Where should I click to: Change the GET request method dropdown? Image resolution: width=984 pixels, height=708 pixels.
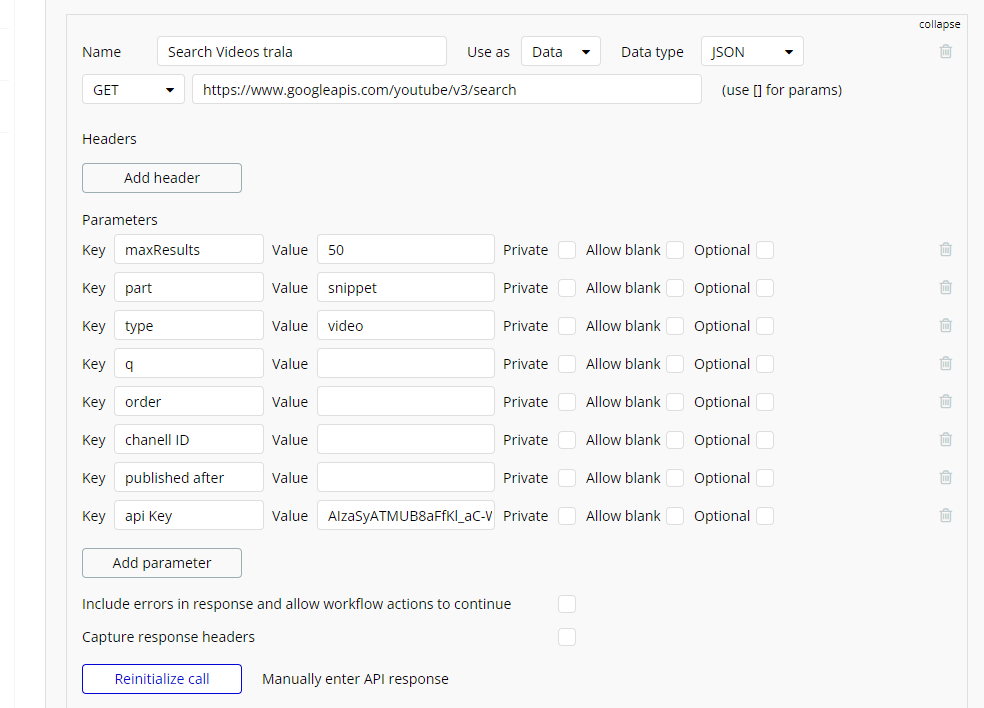click(x=133, y=90)
